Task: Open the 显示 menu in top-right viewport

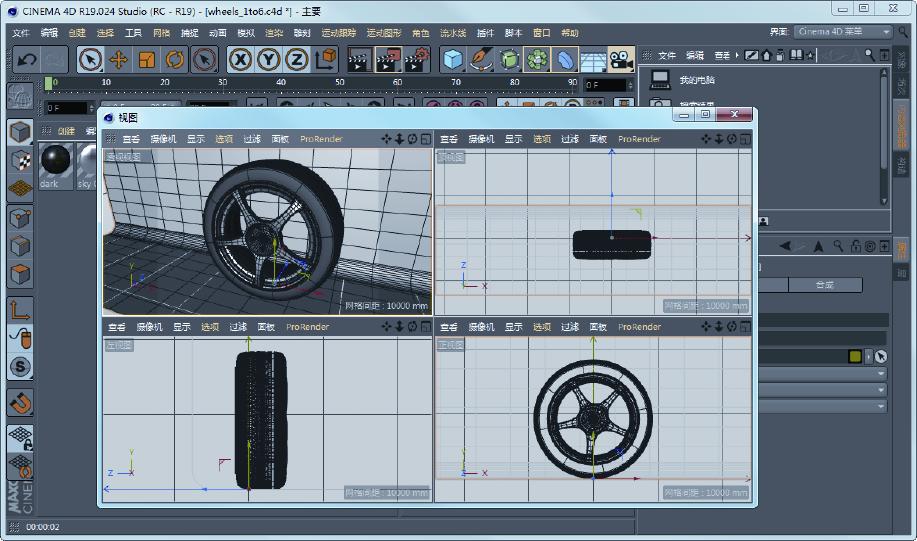Action: [513, 139]
